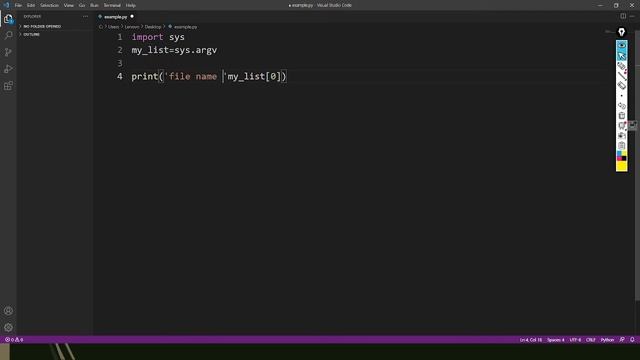Open editor more actions ellipsis at top right
The height and width of the screenshot is (360, 640).
click(x=632, y=16)
